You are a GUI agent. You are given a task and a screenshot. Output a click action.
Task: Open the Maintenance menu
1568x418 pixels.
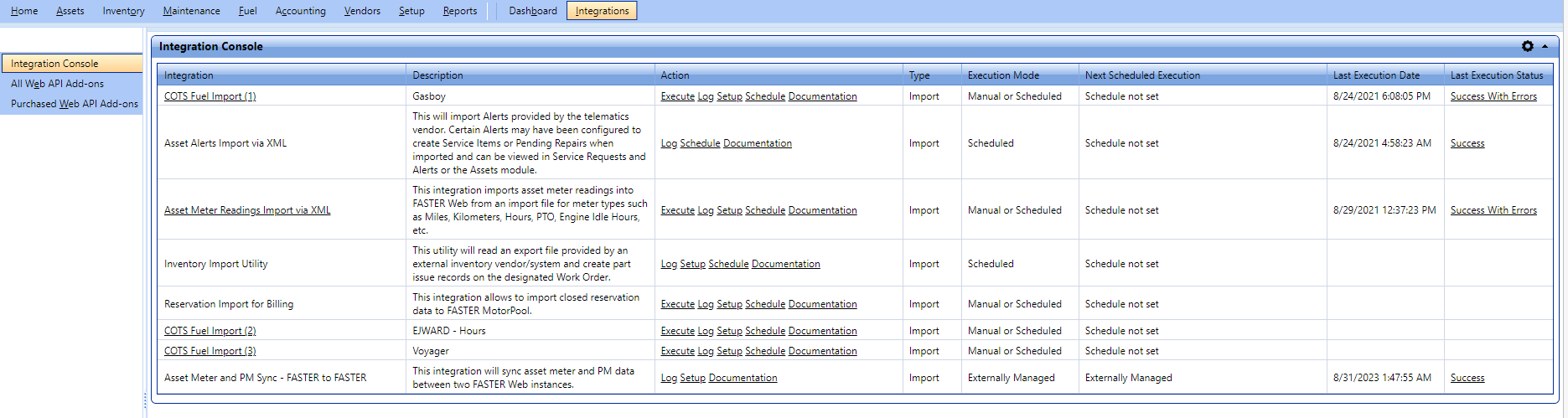coord(192,11)
